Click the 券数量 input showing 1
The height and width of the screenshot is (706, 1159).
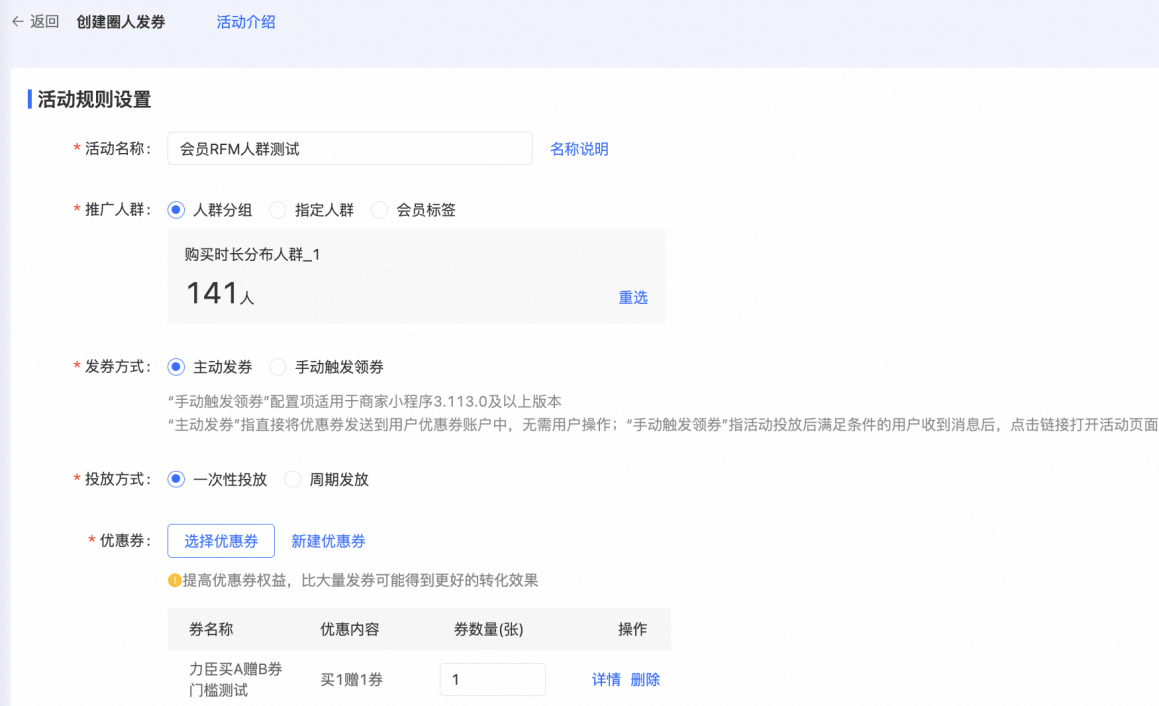point(492,679)
